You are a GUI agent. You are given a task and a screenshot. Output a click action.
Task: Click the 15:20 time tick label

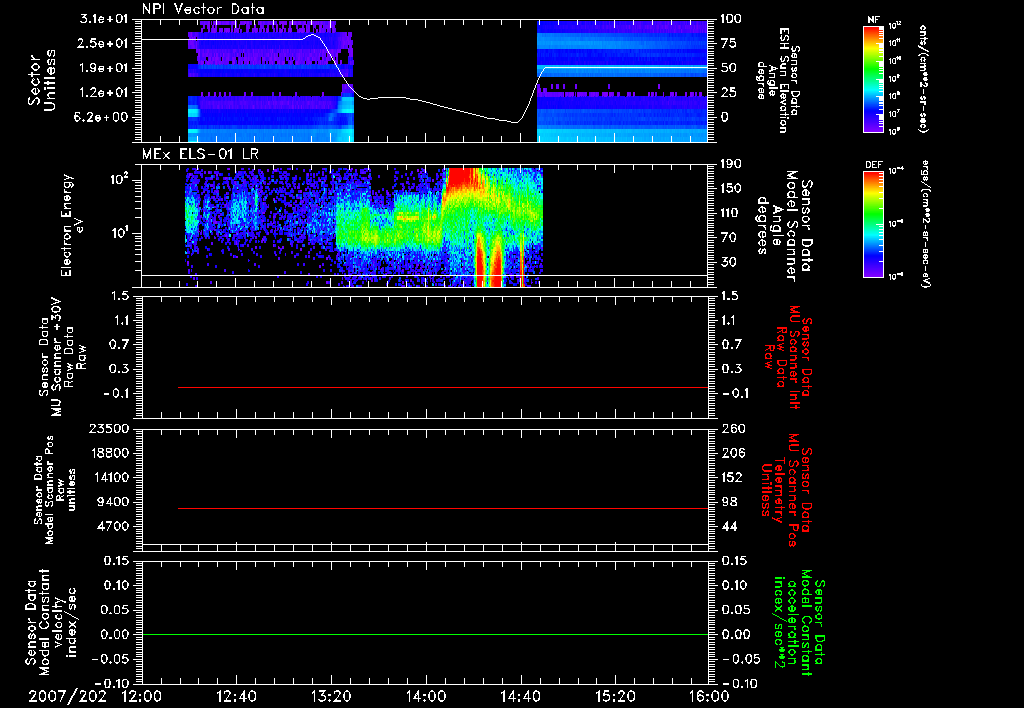click(615, 696)
